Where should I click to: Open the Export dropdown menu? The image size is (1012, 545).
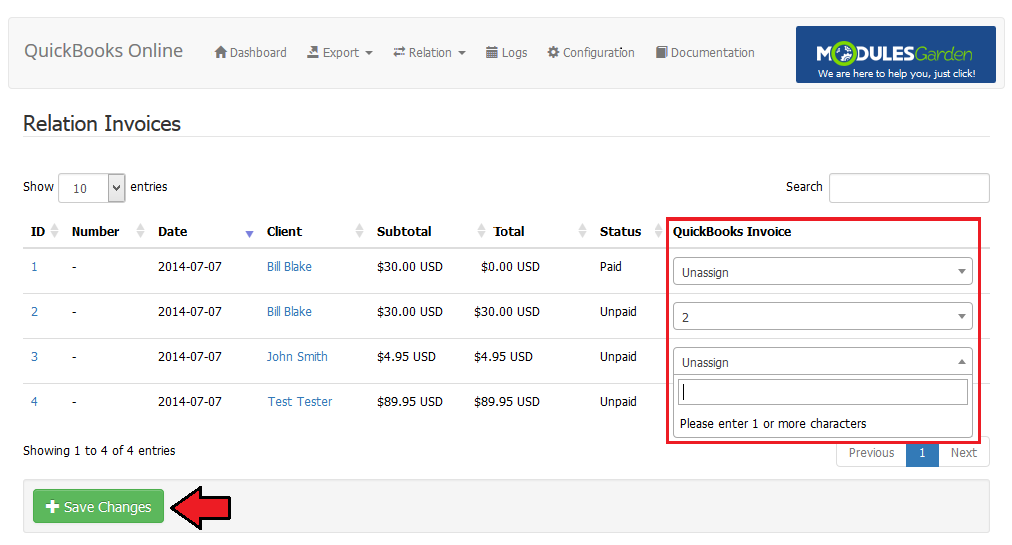coord(340,52)
